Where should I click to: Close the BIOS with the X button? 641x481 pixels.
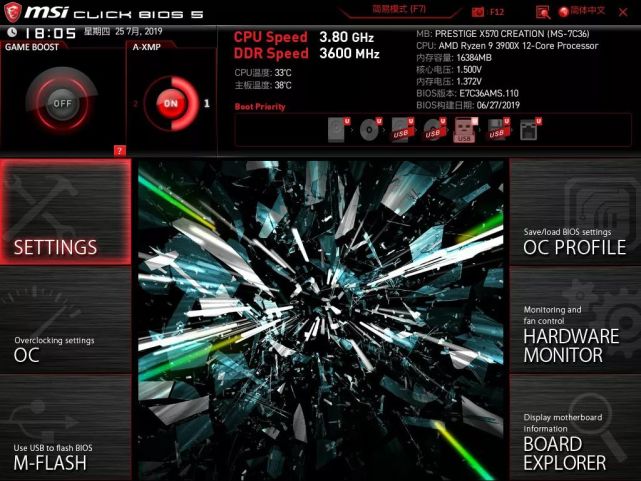pyautogui.click(x=623, y=12)
